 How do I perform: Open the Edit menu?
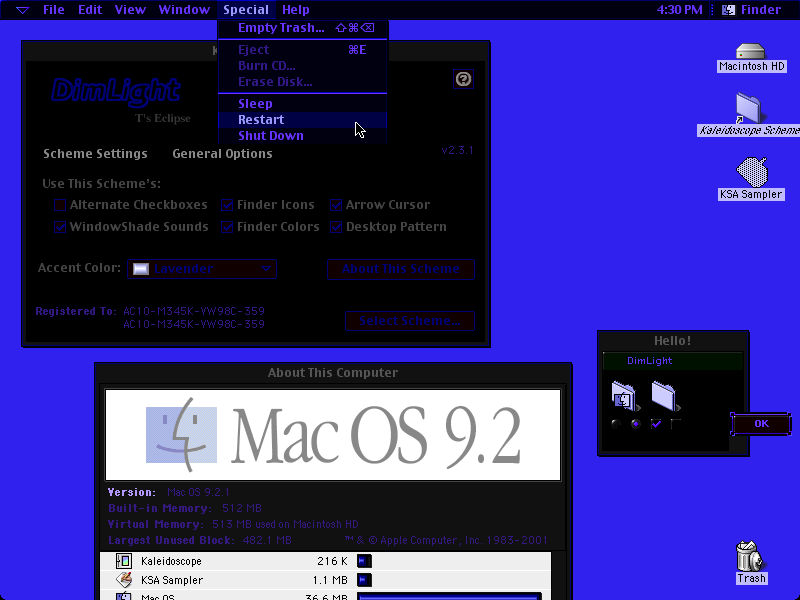point(90,10)
